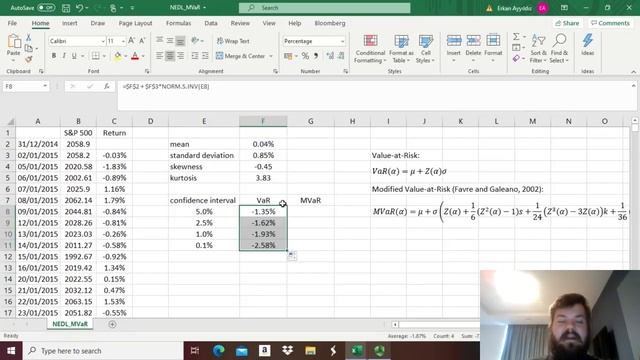Viewport: 640px width, 360px height.
Task: Click the Comments button
Action: tap(610, 23)
